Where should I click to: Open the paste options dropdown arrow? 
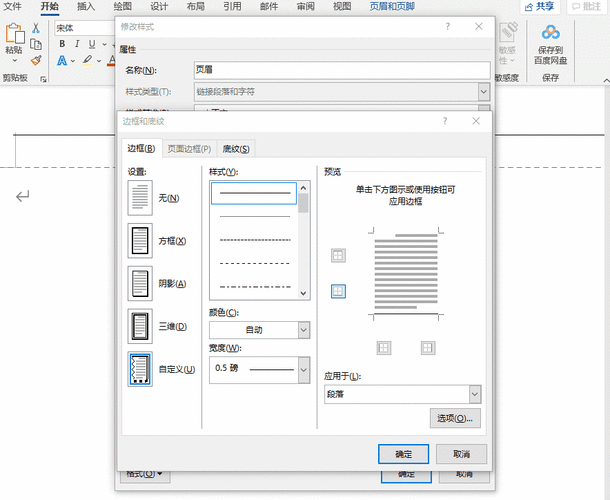coord(14,60)
